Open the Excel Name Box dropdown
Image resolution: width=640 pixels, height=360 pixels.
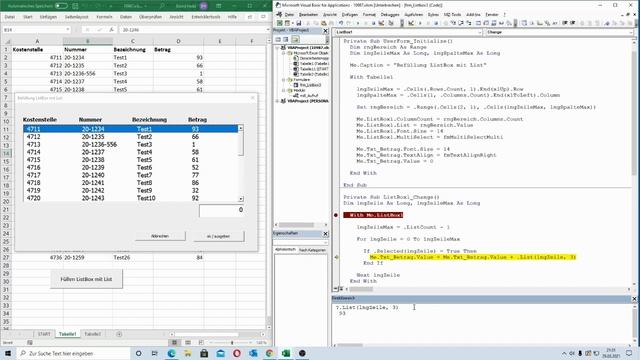point(67,30)
